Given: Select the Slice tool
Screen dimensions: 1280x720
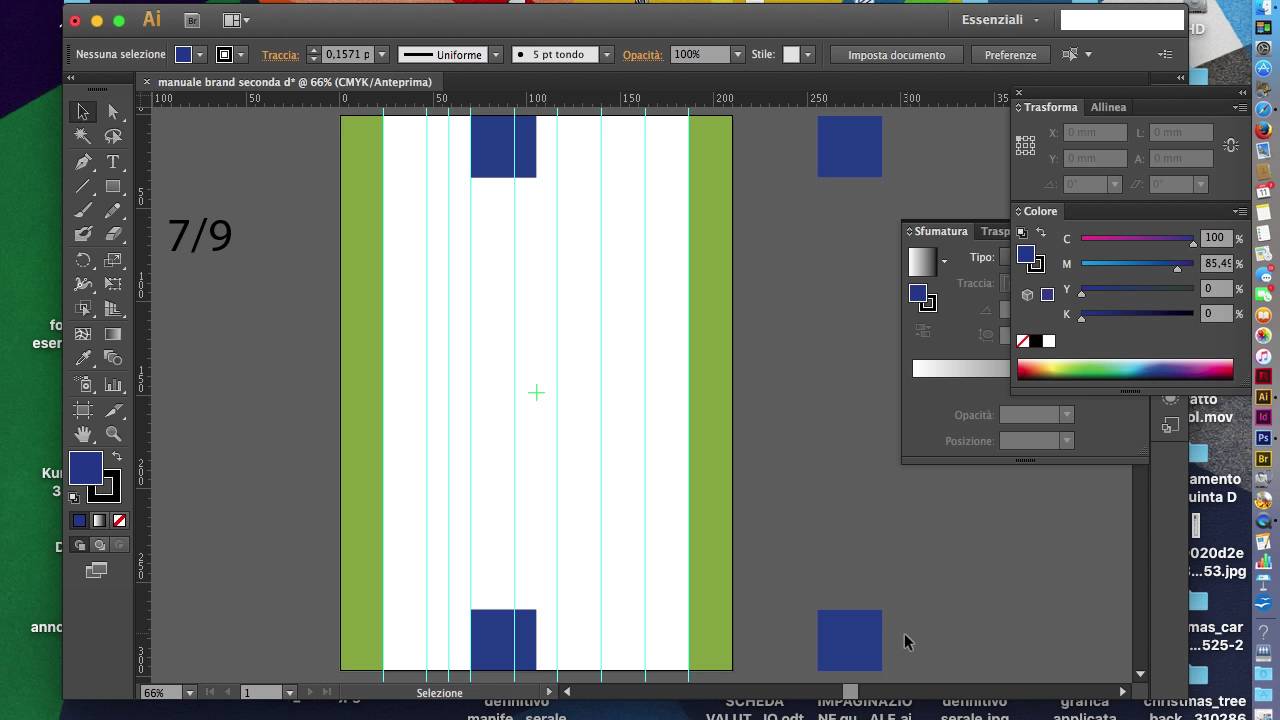Looking at the screenshot, I should tap(113, 410).
